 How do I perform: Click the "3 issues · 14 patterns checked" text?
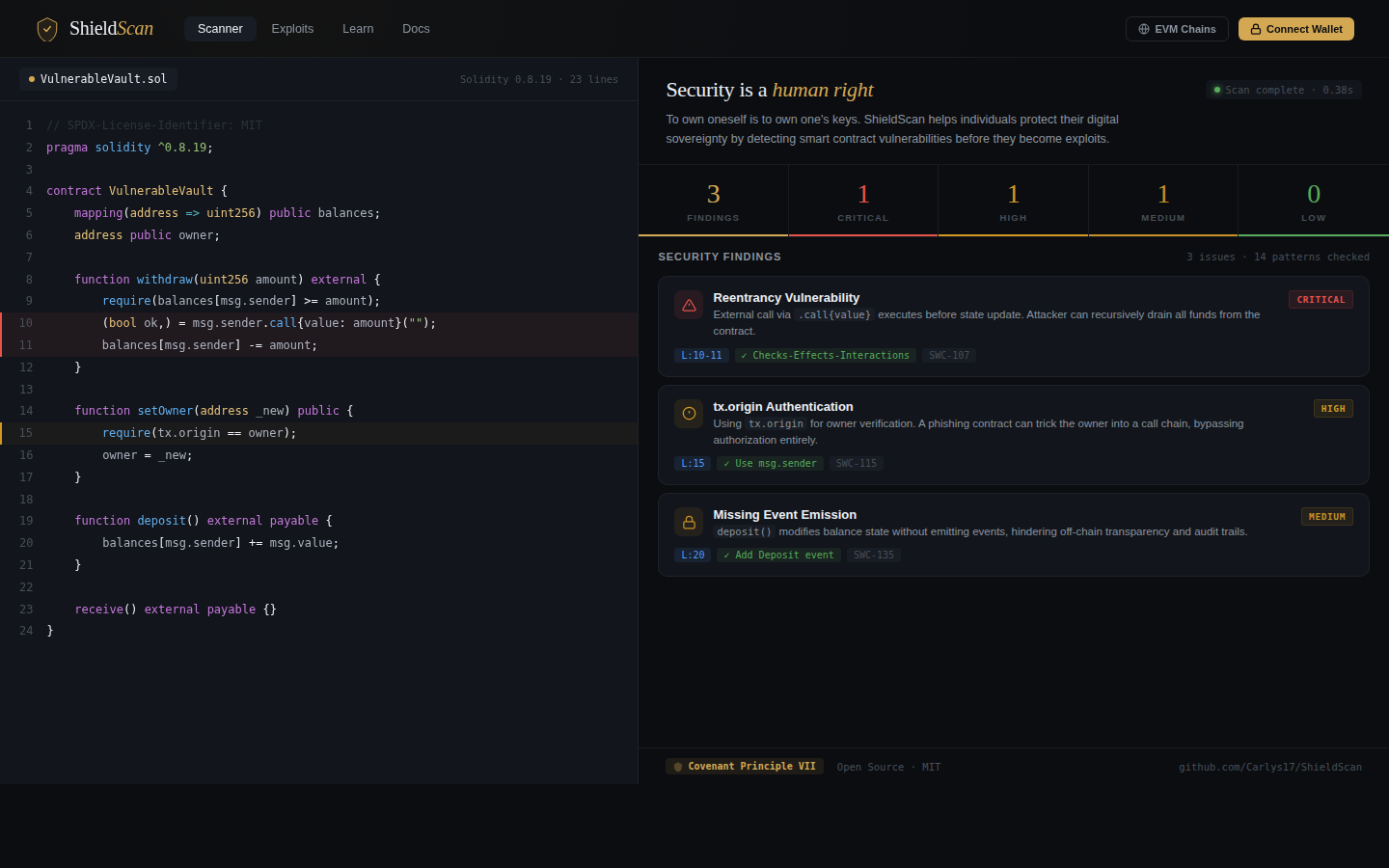(1278, 258)
